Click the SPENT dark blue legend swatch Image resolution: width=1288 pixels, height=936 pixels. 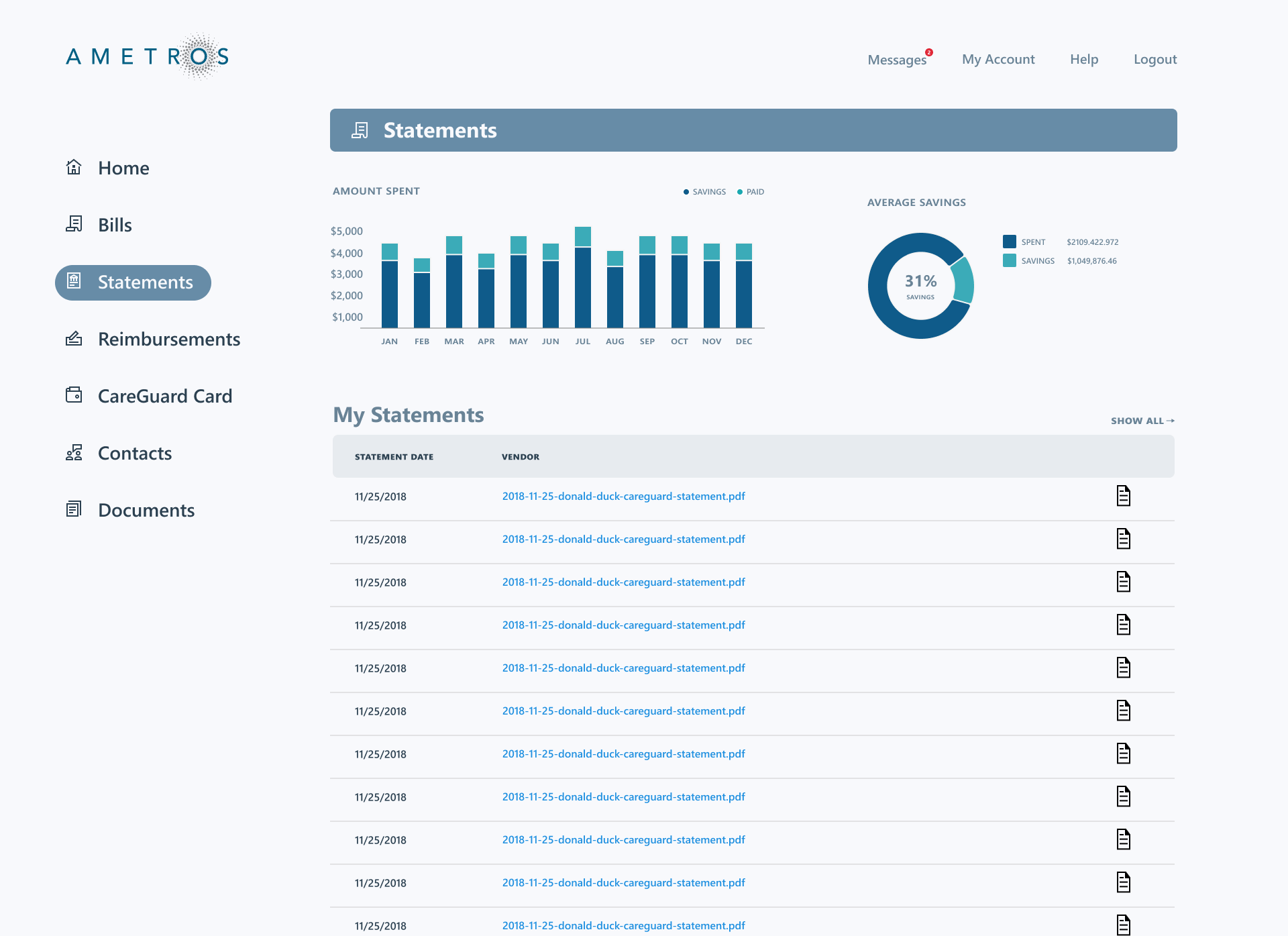[1010, 242]
